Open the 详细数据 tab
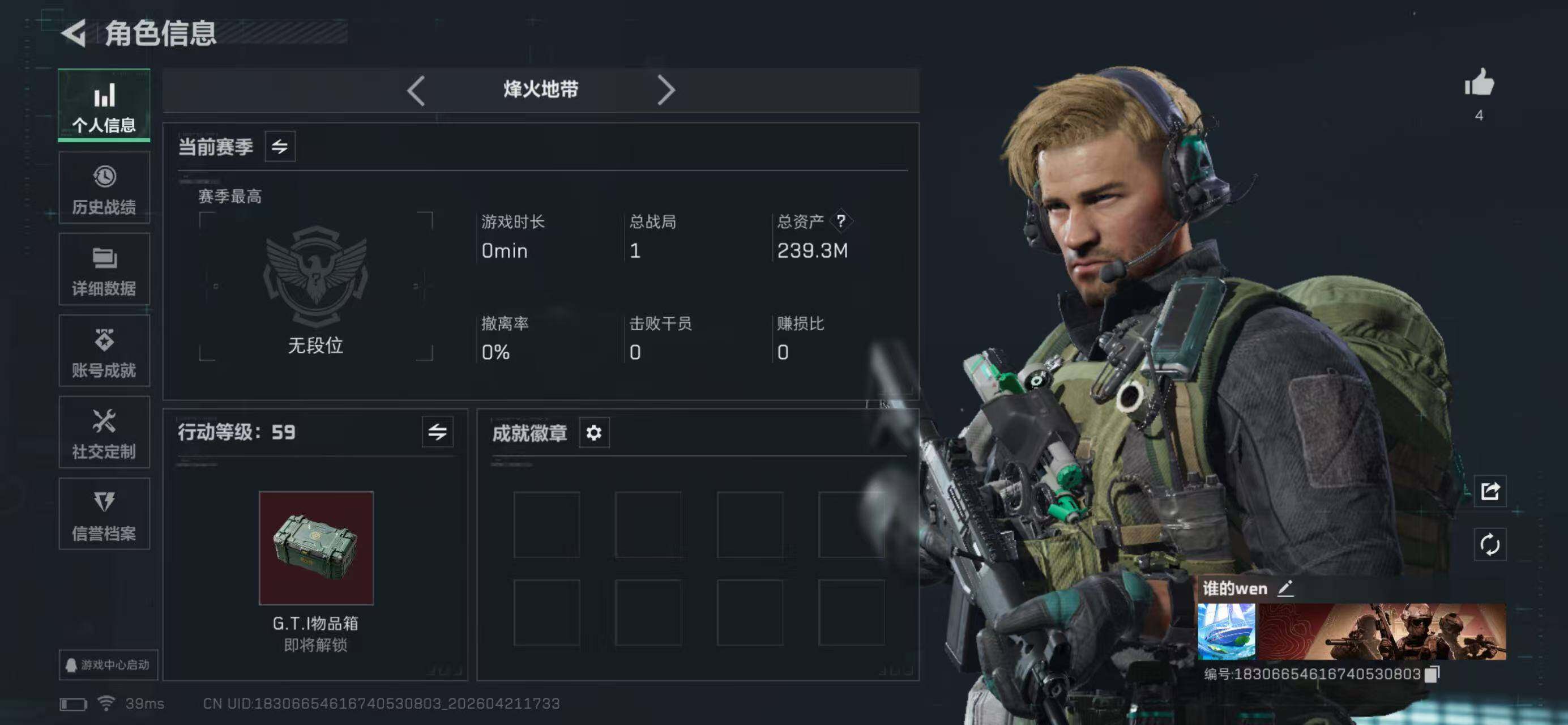 tap(104, 270)
